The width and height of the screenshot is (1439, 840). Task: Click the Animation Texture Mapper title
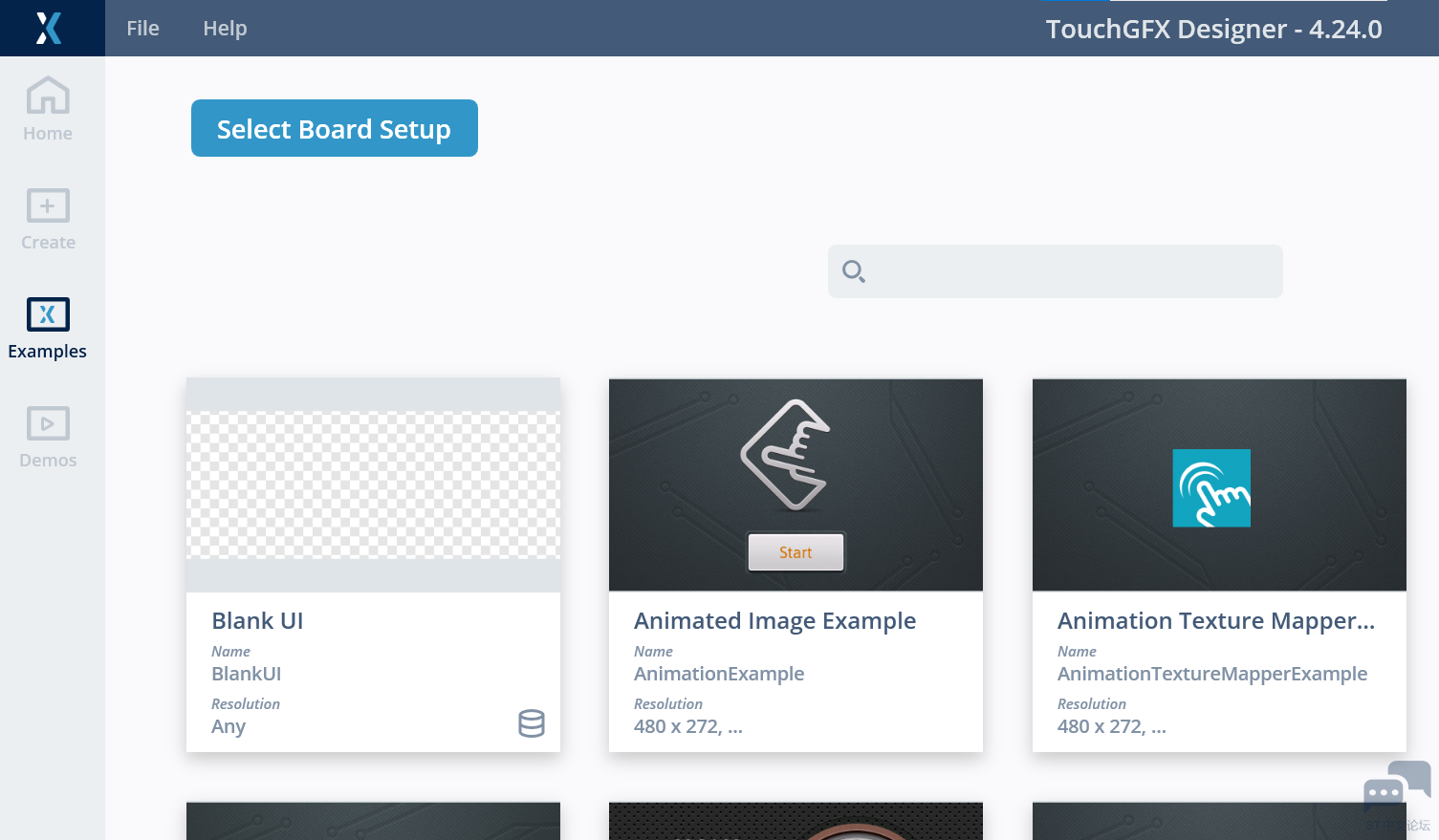point(1216,621)
